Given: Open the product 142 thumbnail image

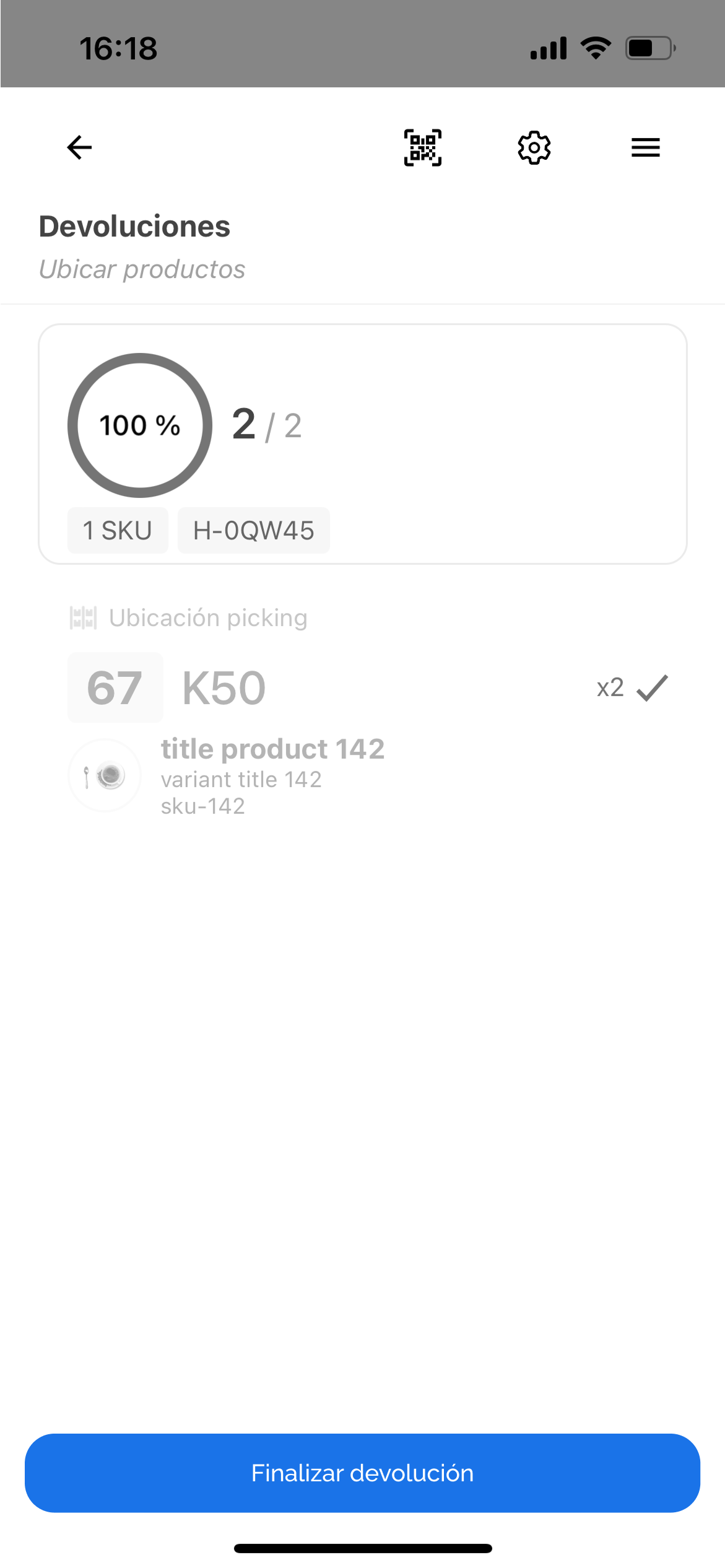Looking at the screenshot, I should 105,775.
